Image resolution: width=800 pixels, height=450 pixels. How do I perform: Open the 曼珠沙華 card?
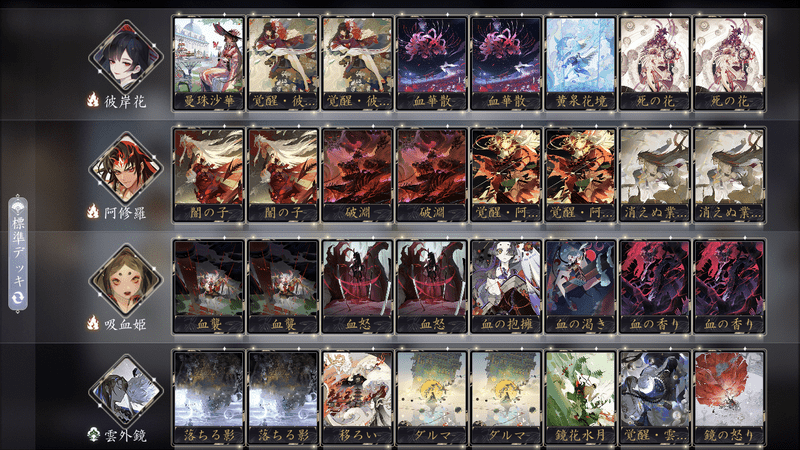(x=209, y=63)
